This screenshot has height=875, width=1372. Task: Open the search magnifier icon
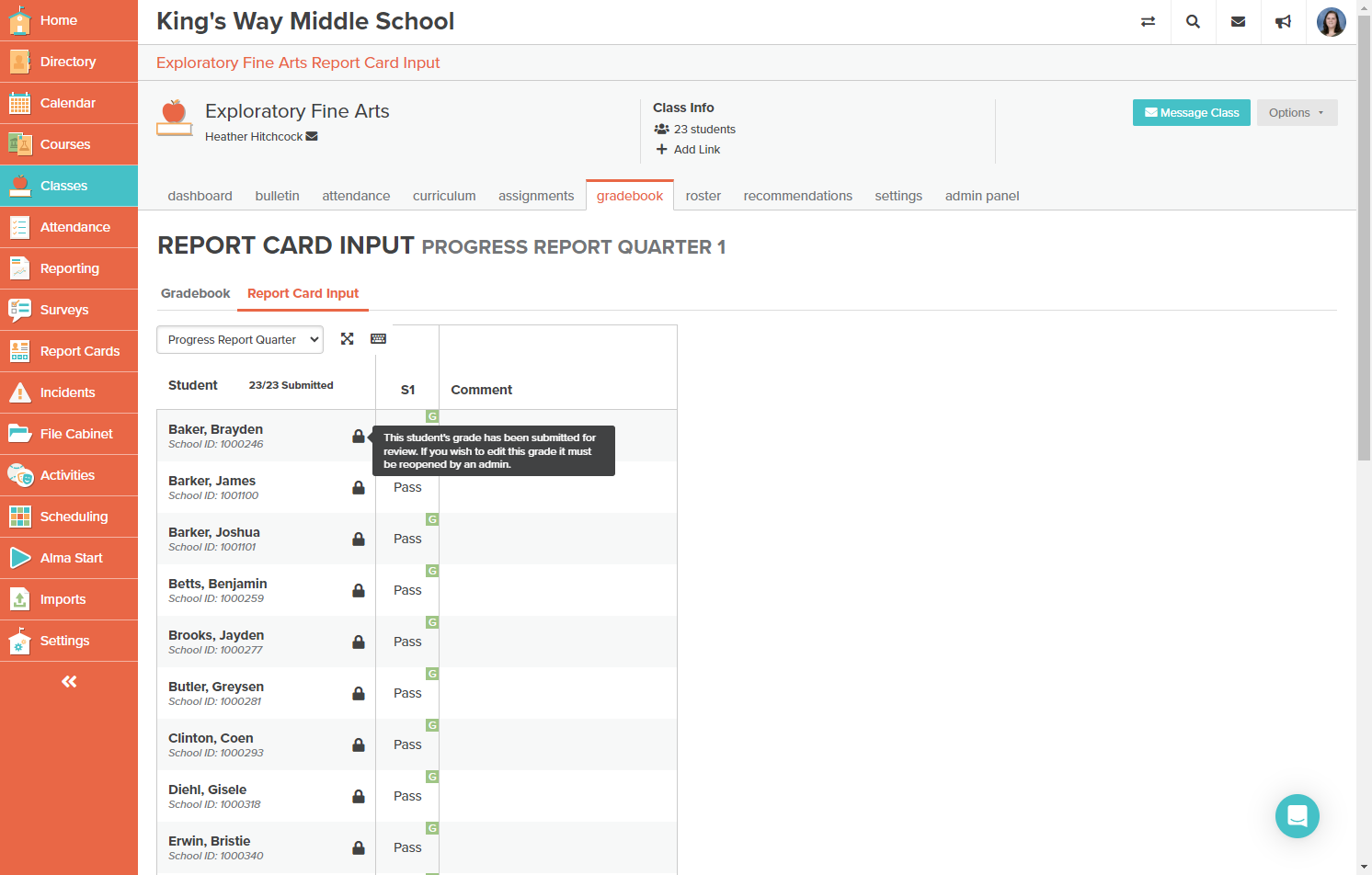1193,21
